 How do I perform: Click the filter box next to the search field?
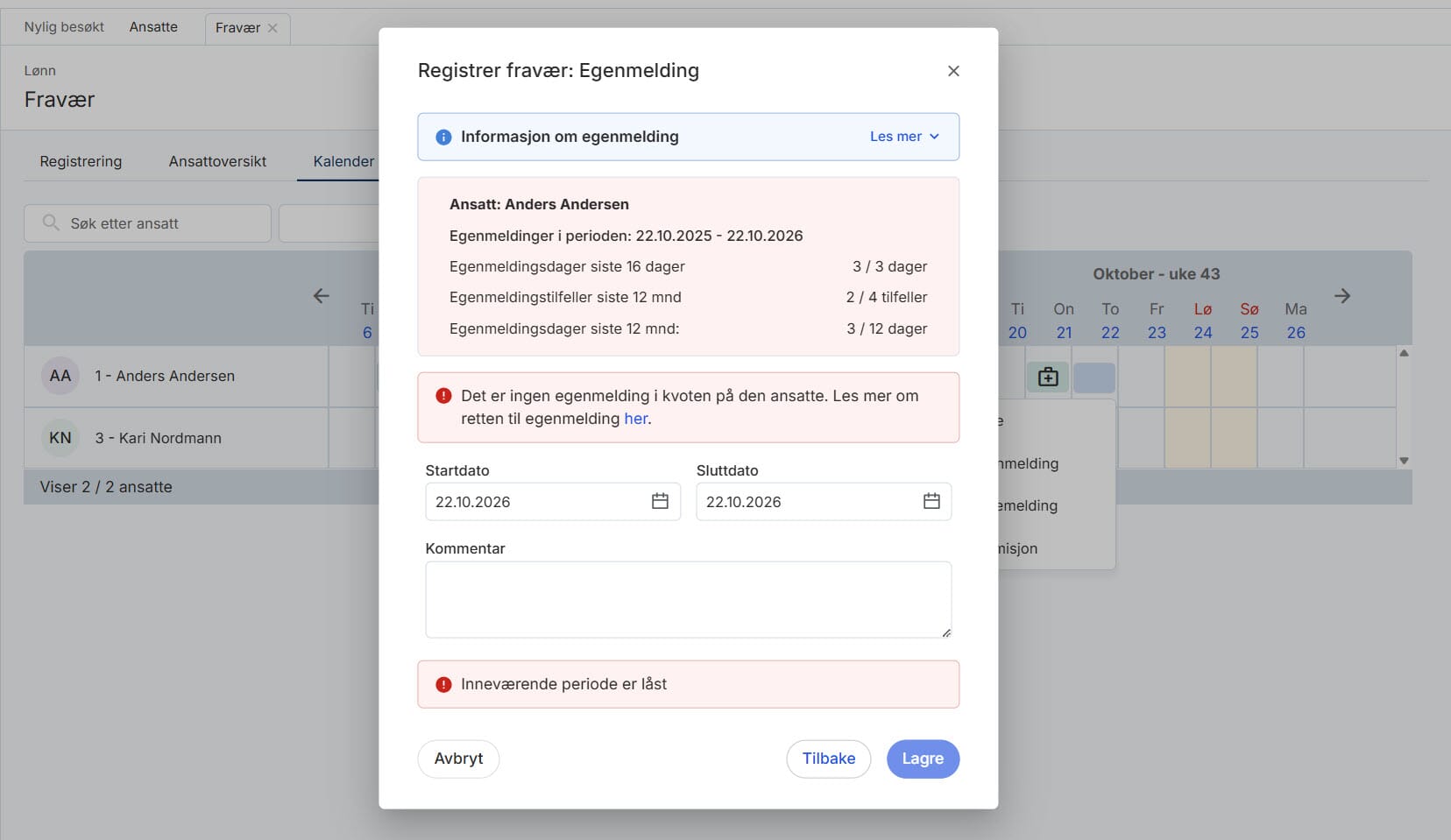[329, 223]
